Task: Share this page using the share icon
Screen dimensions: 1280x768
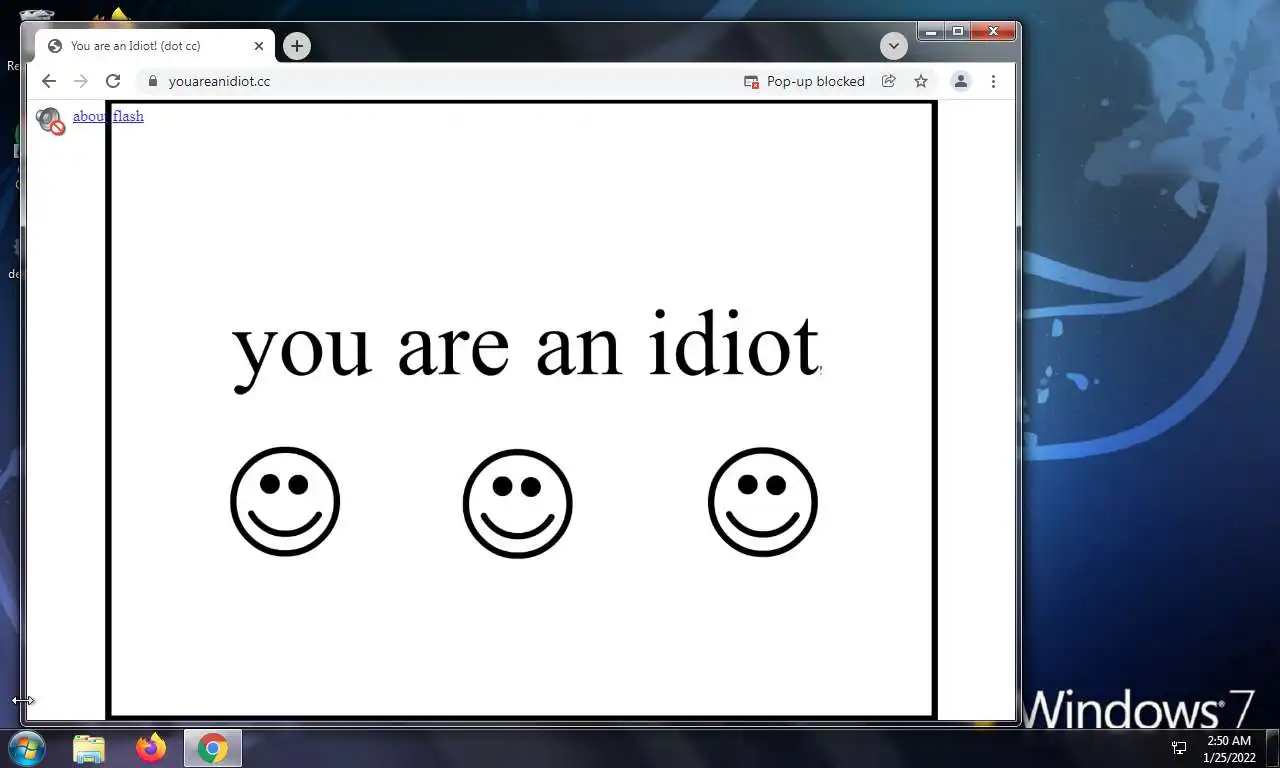Action: pos(888,81)
